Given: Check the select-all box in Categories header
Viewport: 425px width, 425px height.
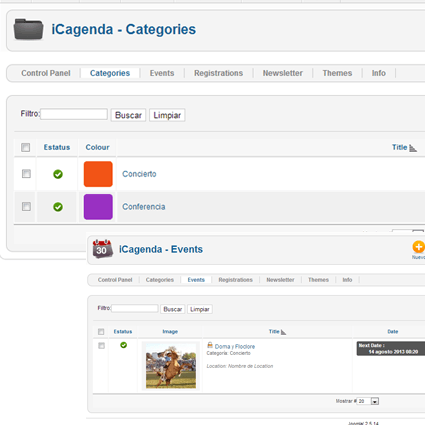Looking at the screenshot, I should coord(25,147).
